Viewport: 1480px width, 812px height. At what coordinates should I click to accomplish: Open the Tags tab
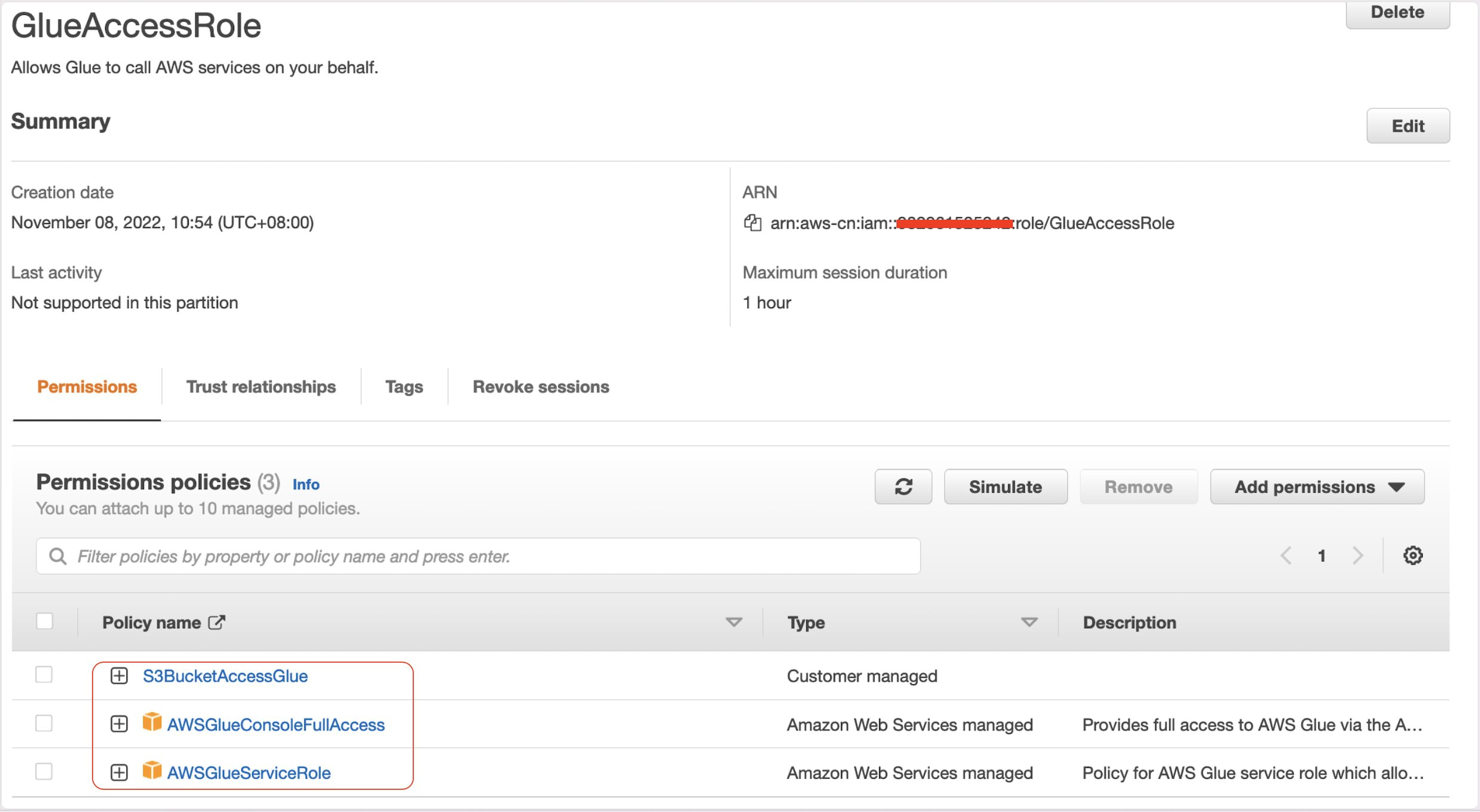(x=404, y=387)
